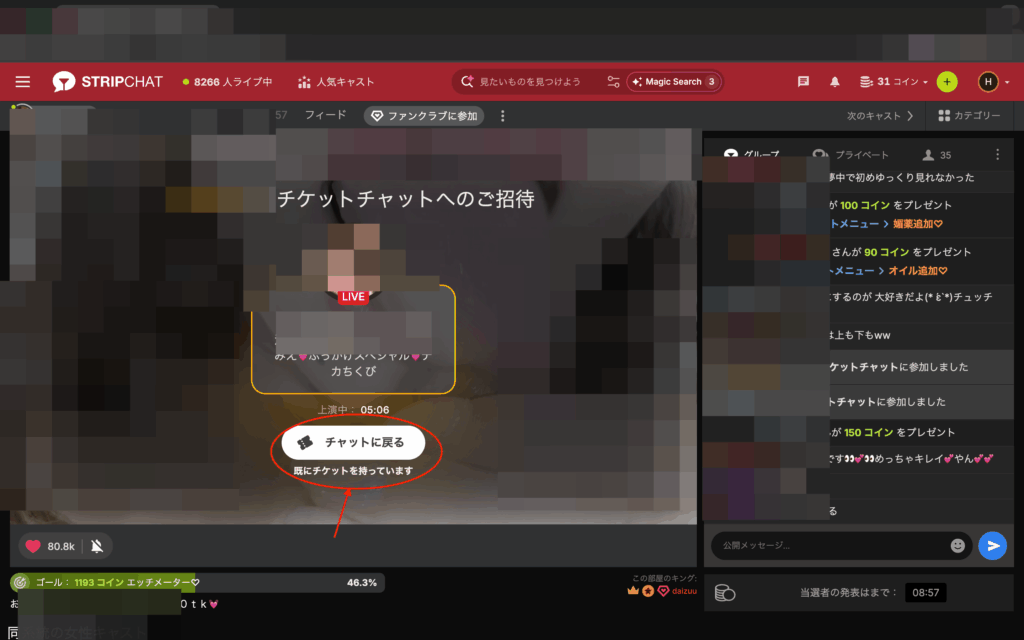The width and height of the screenshot is (1024, 640).
Task: Open the コイン dropdown in the top bar
Action: pos(888,81)
